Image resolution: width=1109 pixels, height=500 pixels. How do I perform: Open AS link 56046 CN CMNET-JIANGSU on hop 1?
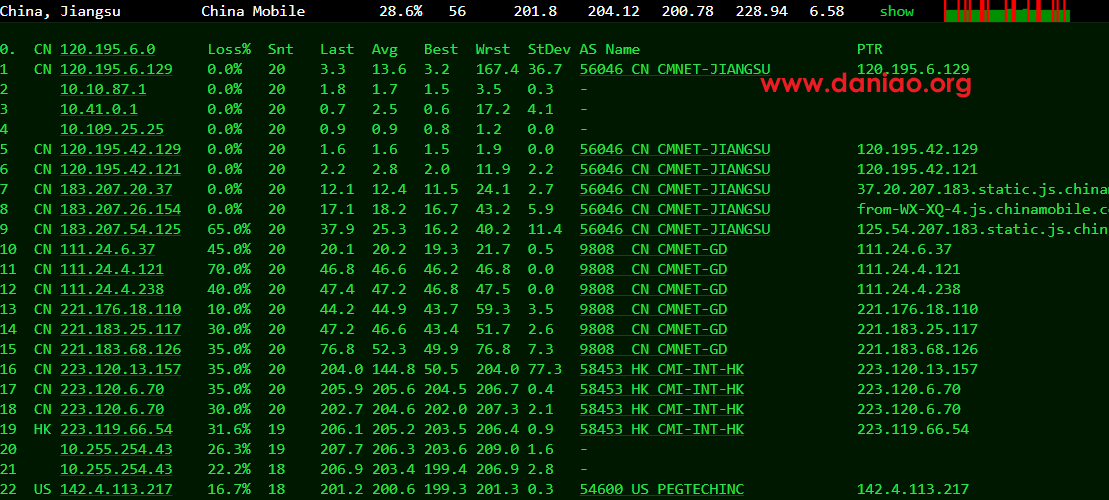(675, 69)
